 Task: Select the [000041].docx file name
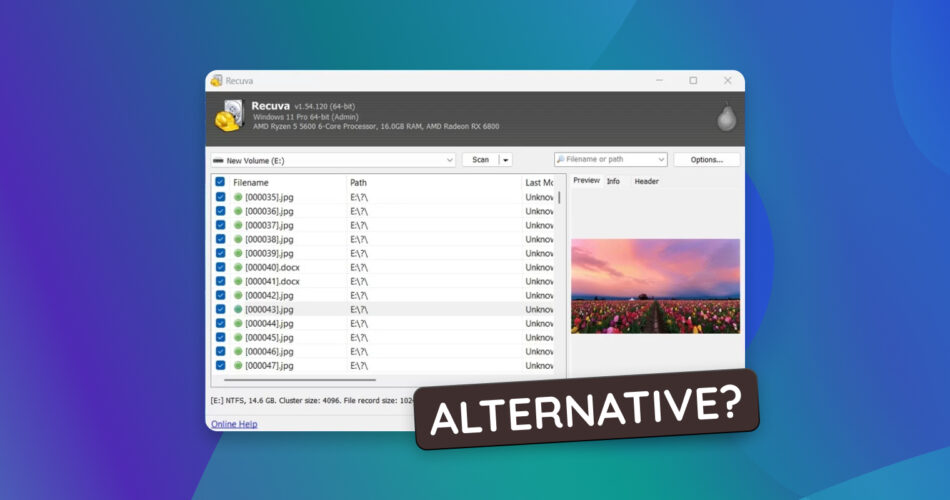click(272, 281)
